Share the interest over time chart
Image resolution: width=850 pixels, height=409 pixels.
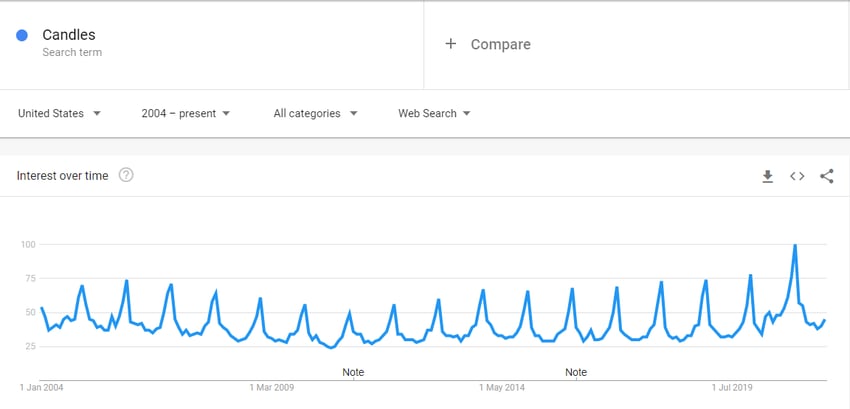[x=827, y=176]
